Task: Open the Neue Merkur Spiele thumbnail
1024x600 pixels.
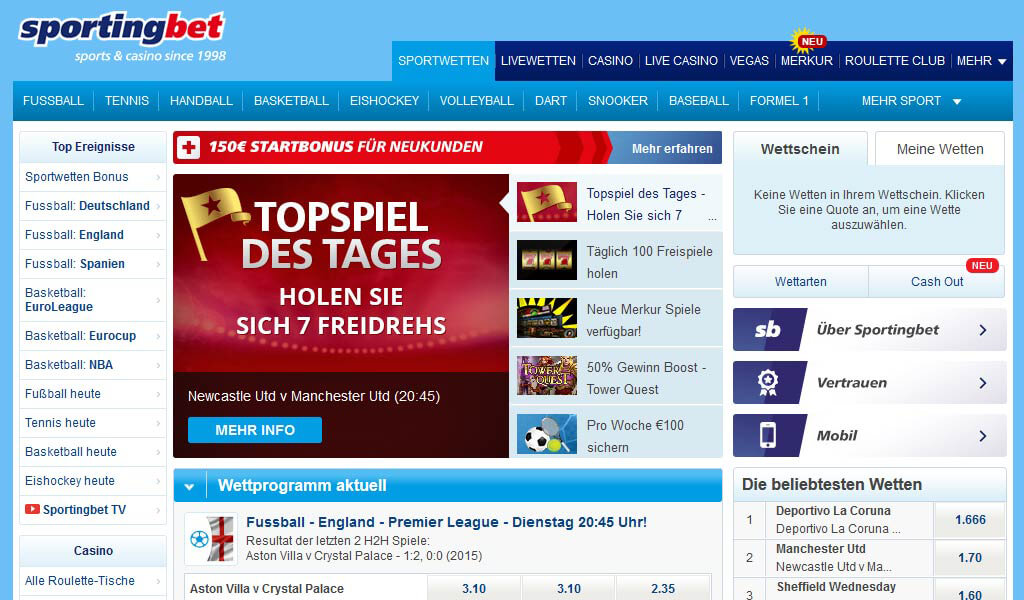Action: coord(547,318)
